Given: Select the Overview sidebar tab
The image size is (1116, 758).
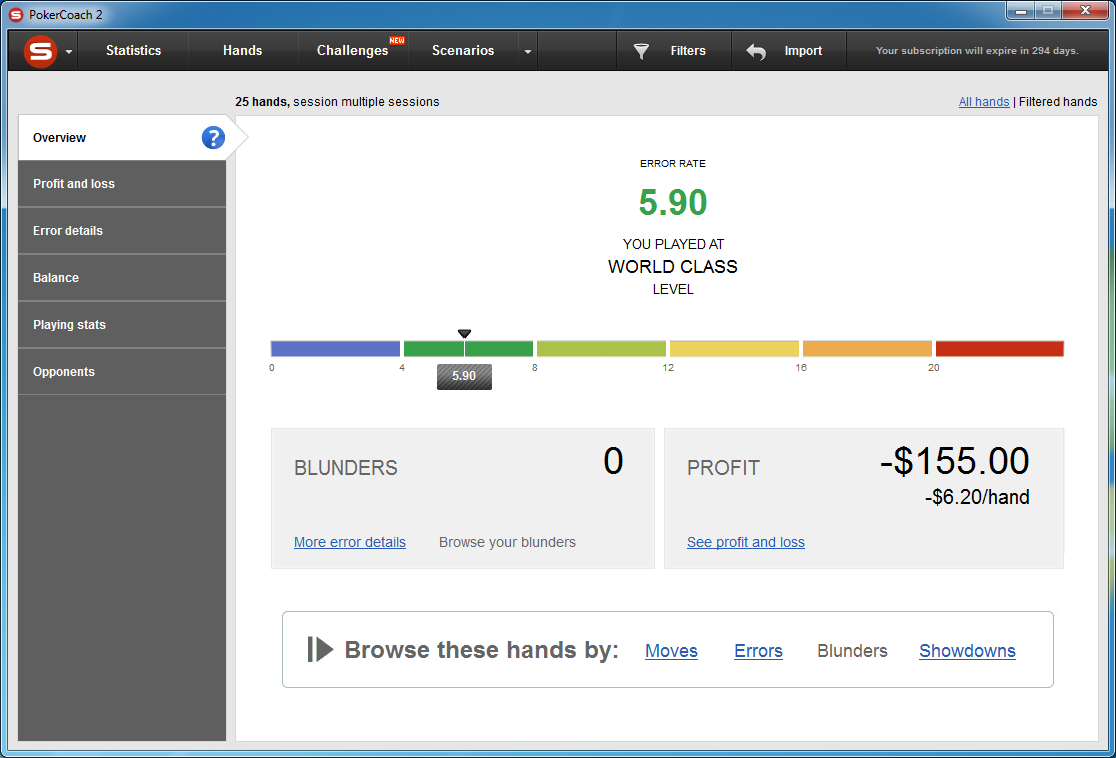Looking at the screenshot, I should click(x=122, y=137).
